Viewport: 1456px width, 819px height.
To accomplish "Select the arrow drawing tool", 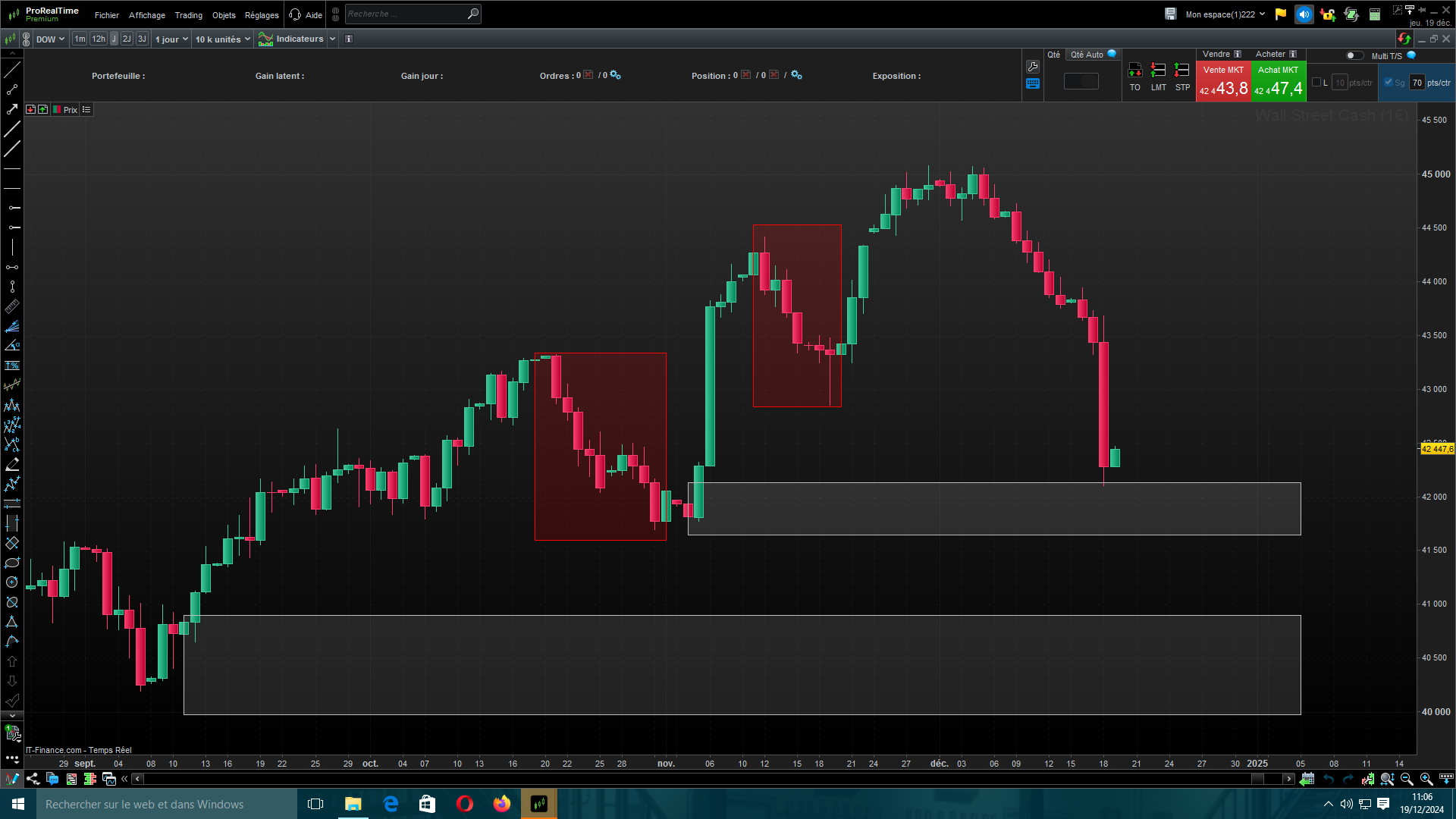I will (x=12, y=109).
